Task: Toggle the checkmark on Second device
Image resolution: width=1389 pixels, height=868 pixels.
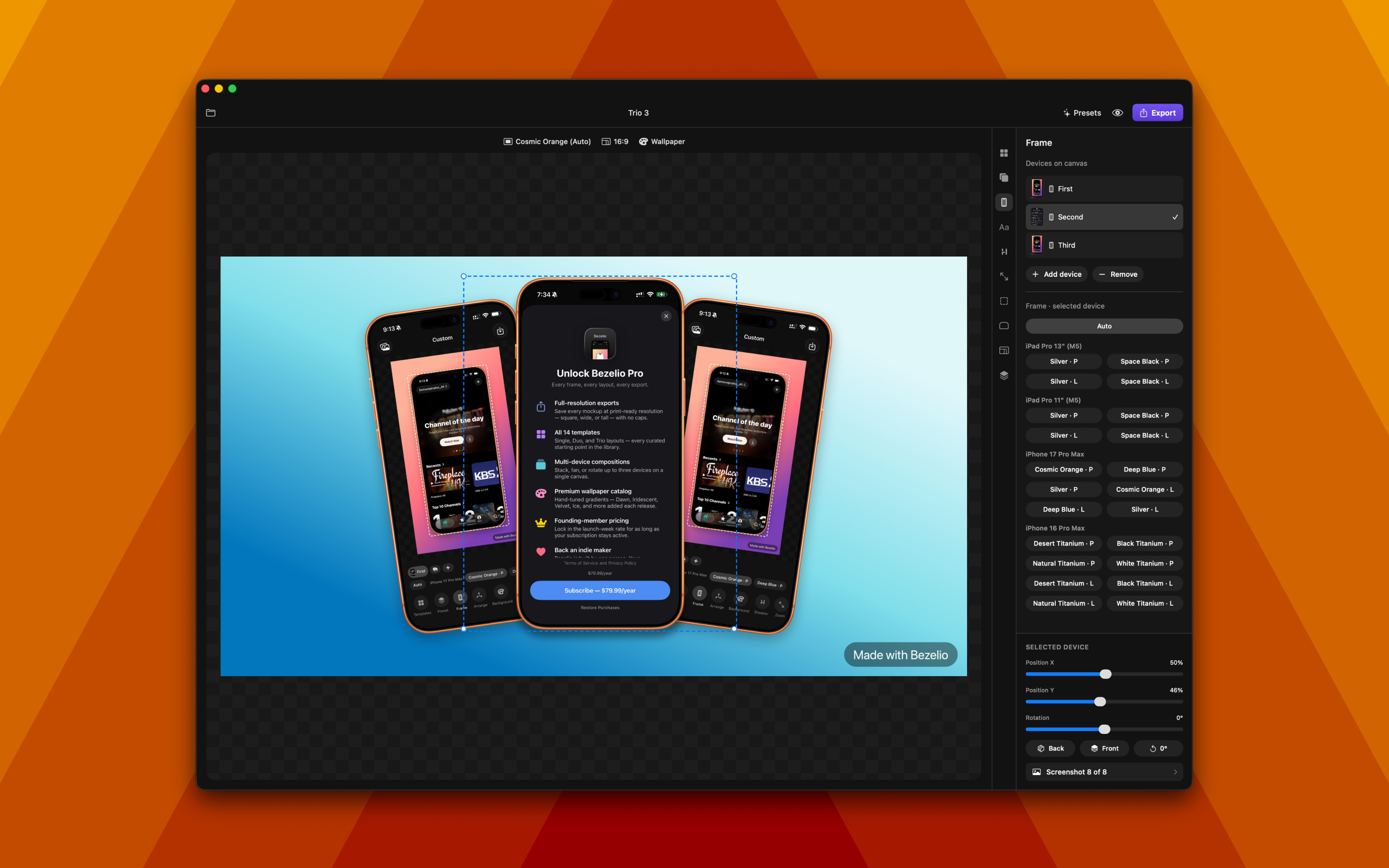Action: tap(1175, 217)
